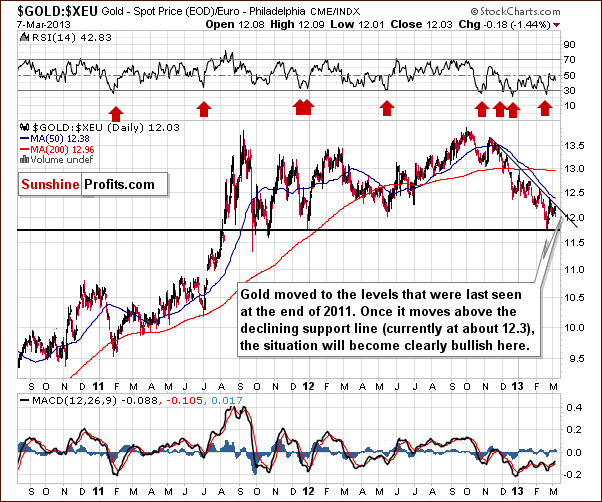The width and height of the screenshot is (602, 502).
Task: Click the volume bars icon beside Volume undef
Action: pyautogui.click(x=25, y=159)
